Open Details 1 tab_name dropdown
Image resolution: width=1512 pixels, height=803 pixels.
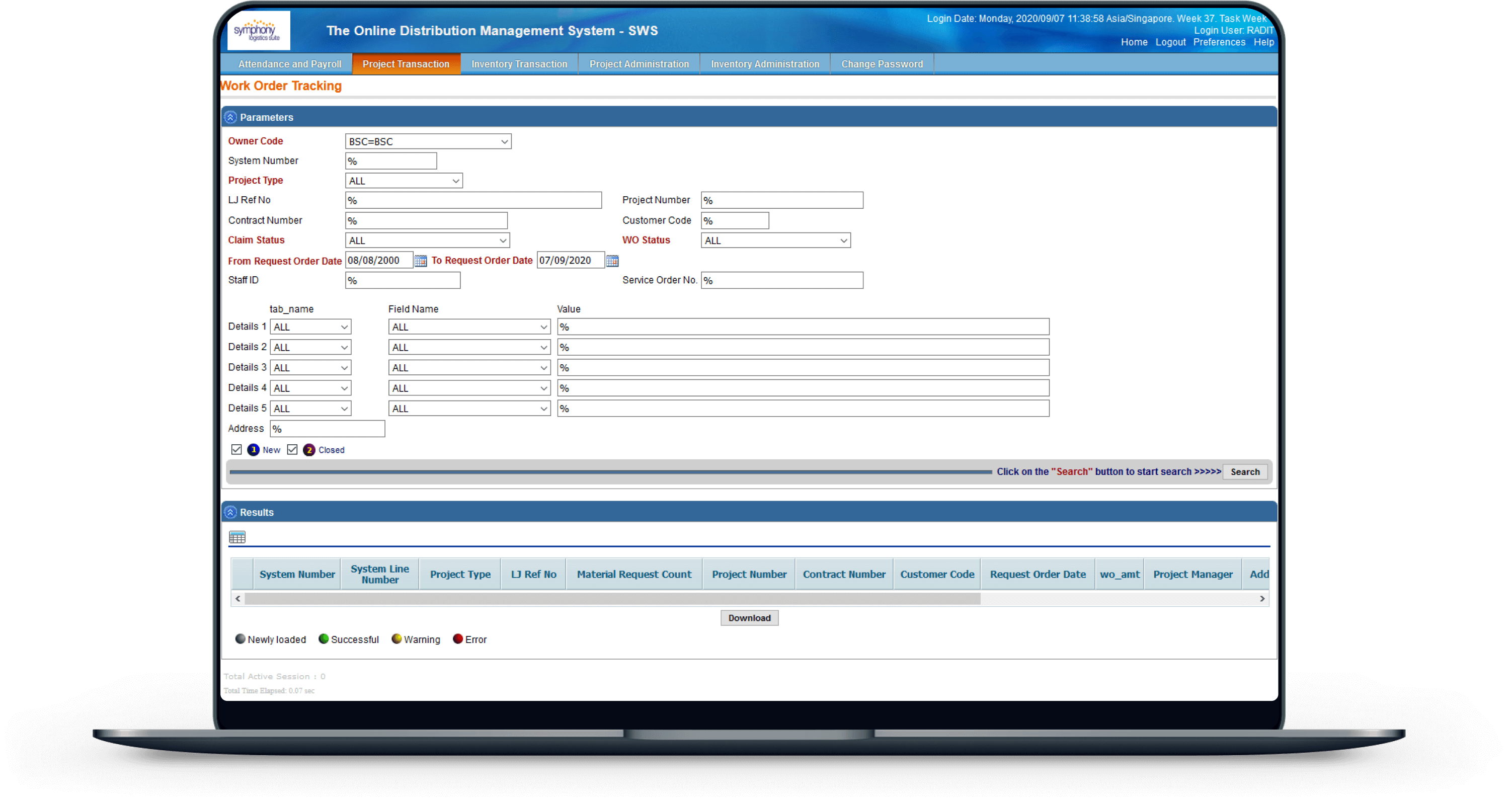click(310, 327)
